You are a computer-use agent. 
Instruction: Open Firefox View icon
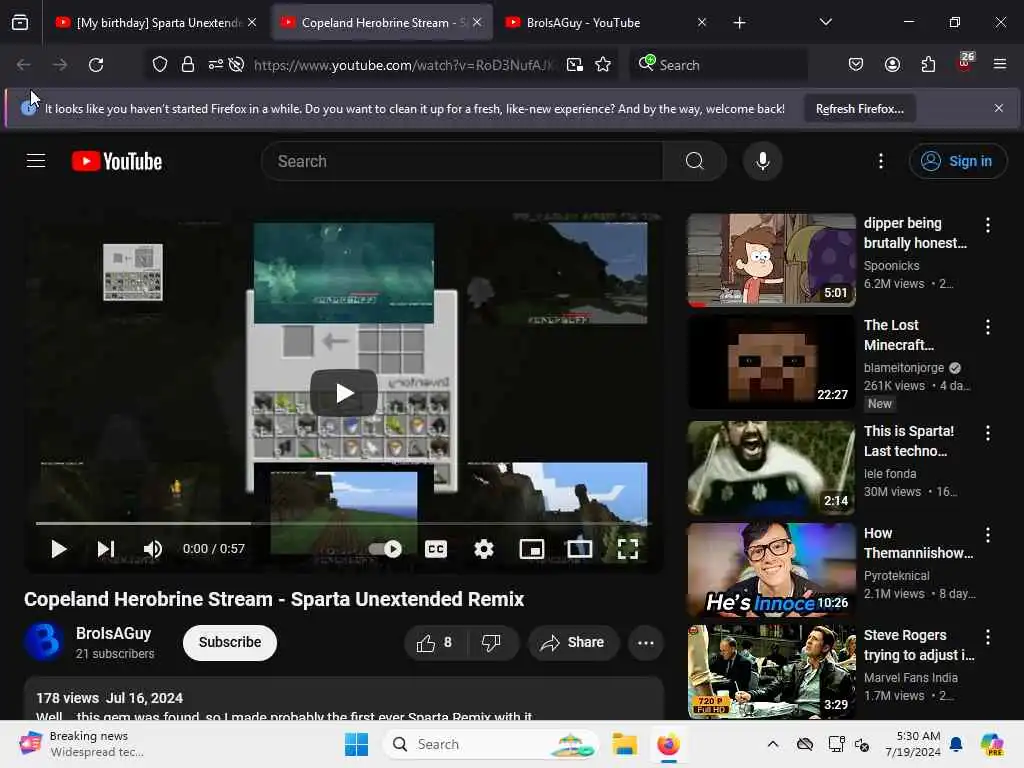pos(20,23)
